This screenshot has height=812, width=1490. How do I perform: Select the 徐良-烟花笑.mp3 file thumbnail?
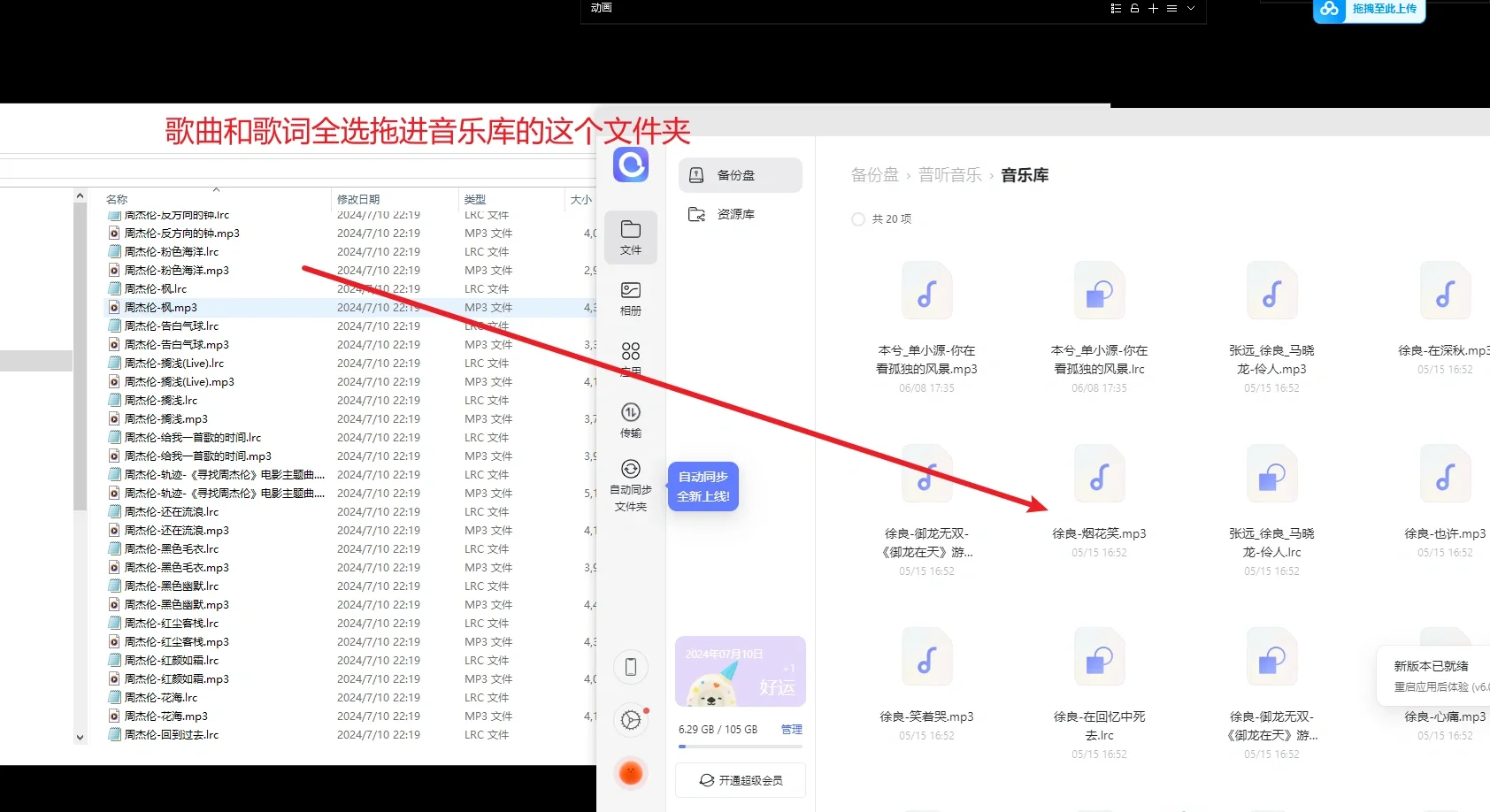[x=1099, y=474]
